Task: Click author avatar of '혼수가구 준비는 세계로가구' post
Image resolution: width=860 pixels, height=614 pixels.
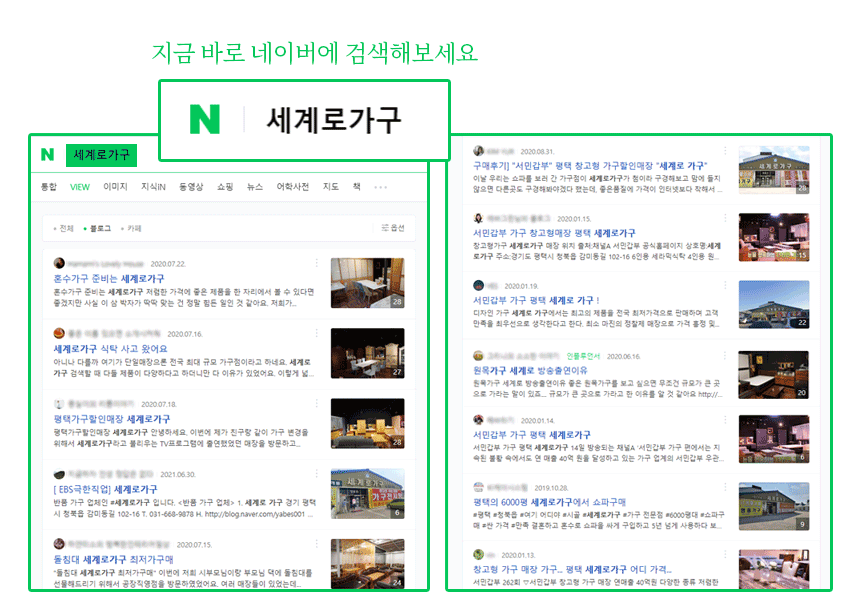Action: pyautogui.click(x=59, y=263)
